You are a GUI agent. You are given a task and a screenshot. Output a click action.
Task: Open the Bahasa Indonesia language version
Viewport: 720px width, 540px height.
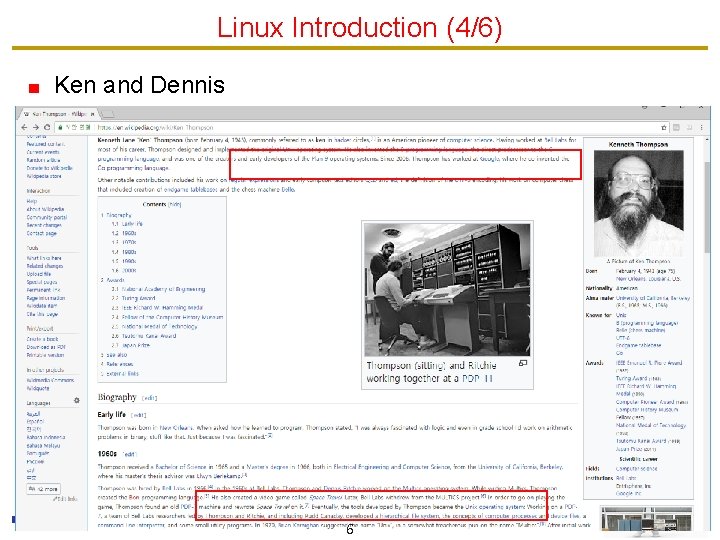[x=46, y=437]
